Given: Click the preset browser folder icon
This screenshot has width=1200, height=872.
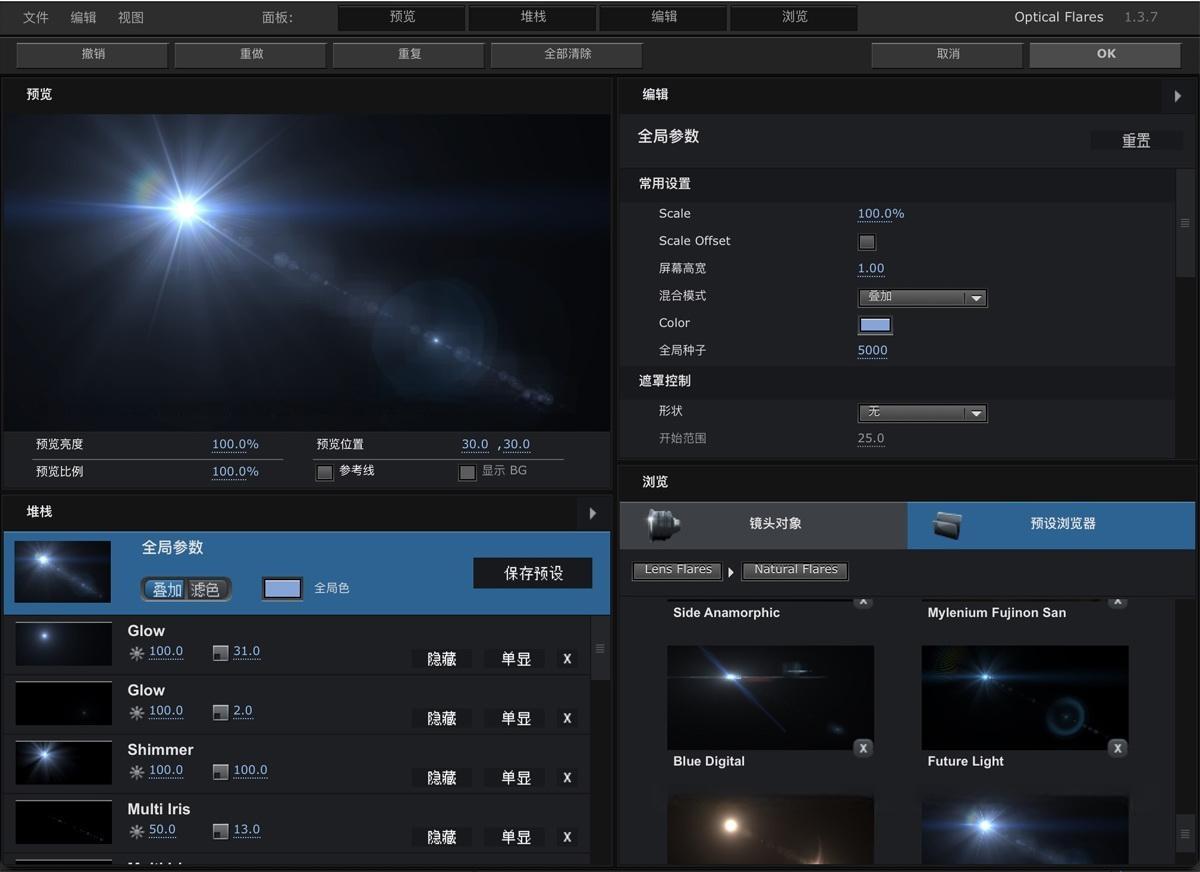Looking at the screenshot, I should pyautogui.click(x=947, y=525).
